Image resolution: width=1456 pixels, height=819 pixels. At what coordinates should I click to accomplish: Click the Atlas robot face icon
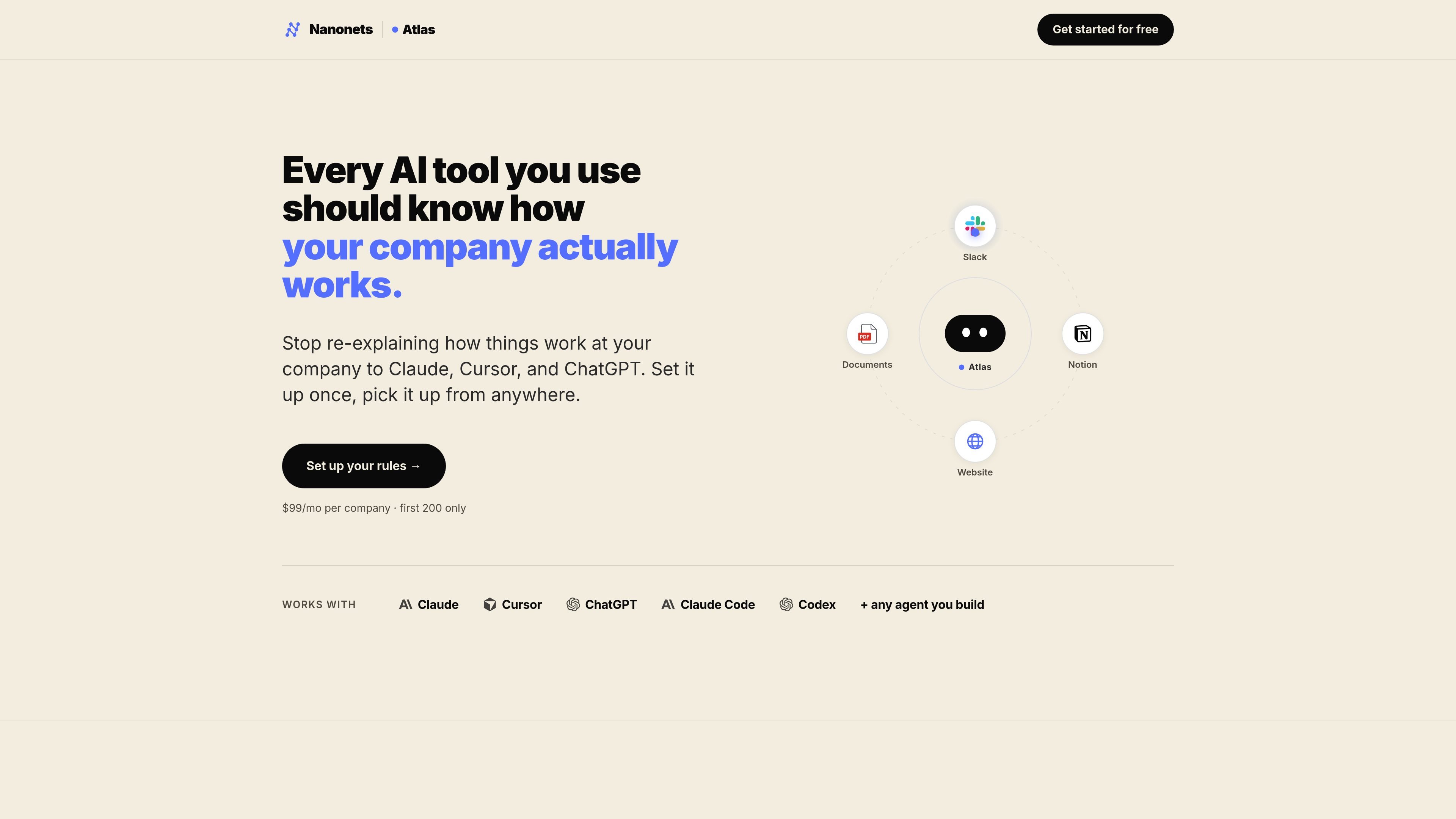[974, 334]
